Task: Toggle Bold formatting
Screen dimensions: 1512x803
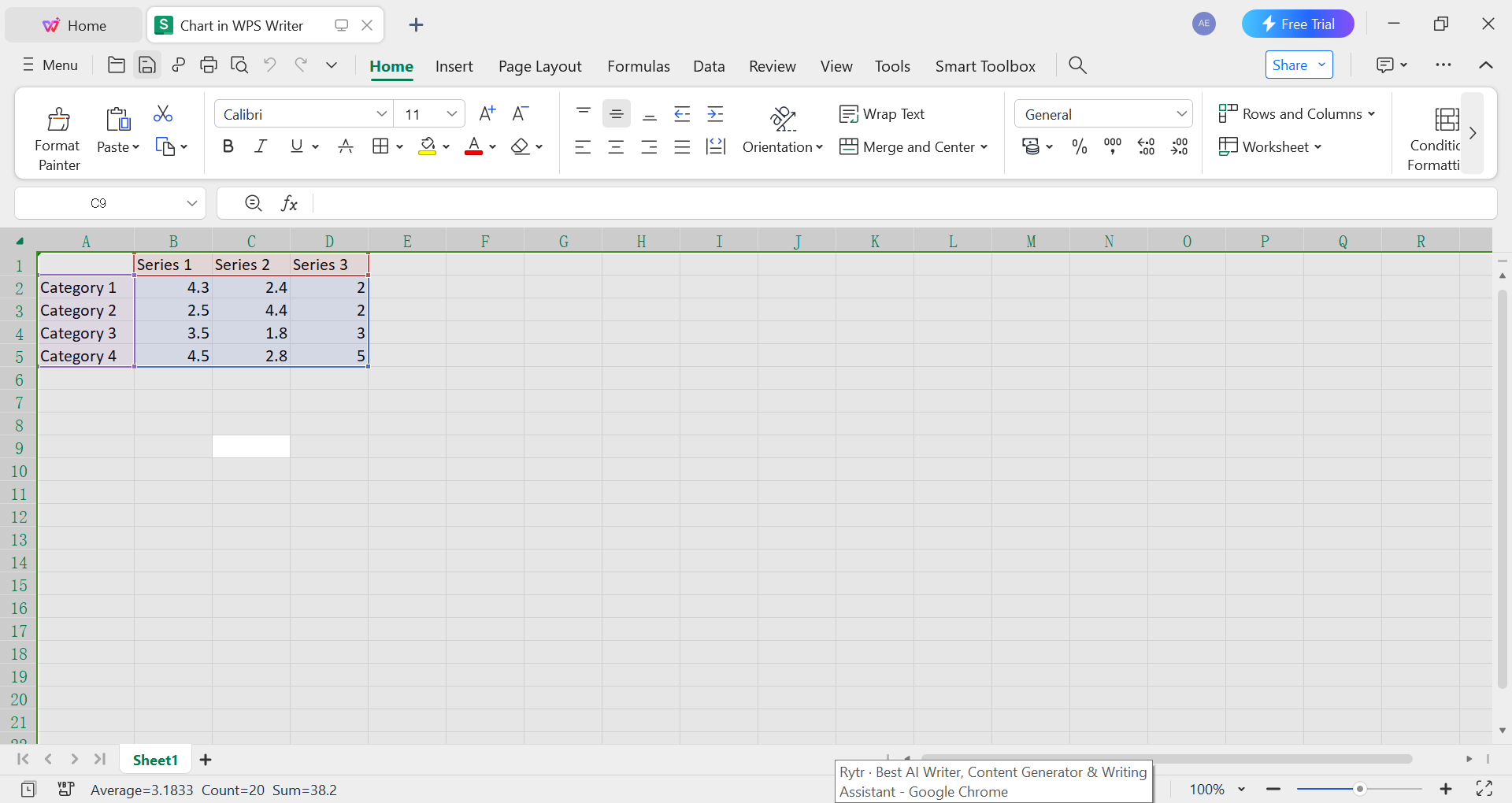Action: tap(228, 146)
